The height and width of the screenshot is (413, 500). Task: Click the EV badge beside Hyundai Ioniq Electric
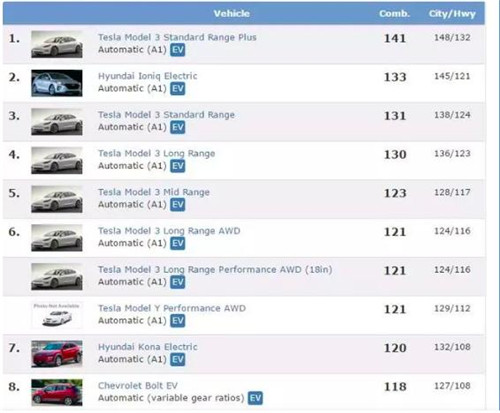(x=177, y=89)
